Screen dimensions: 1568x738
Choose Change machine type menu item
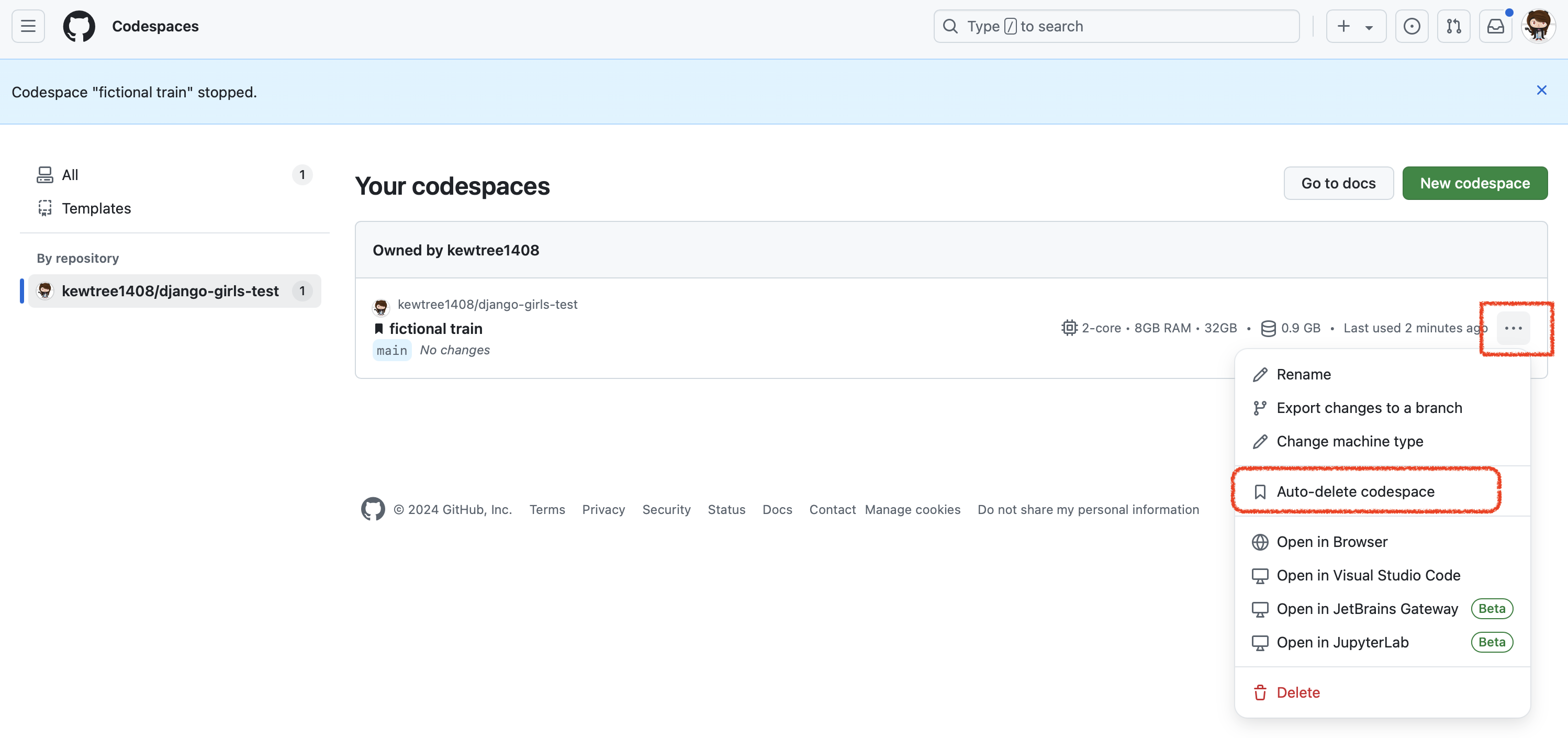[x=1349, y=441]
